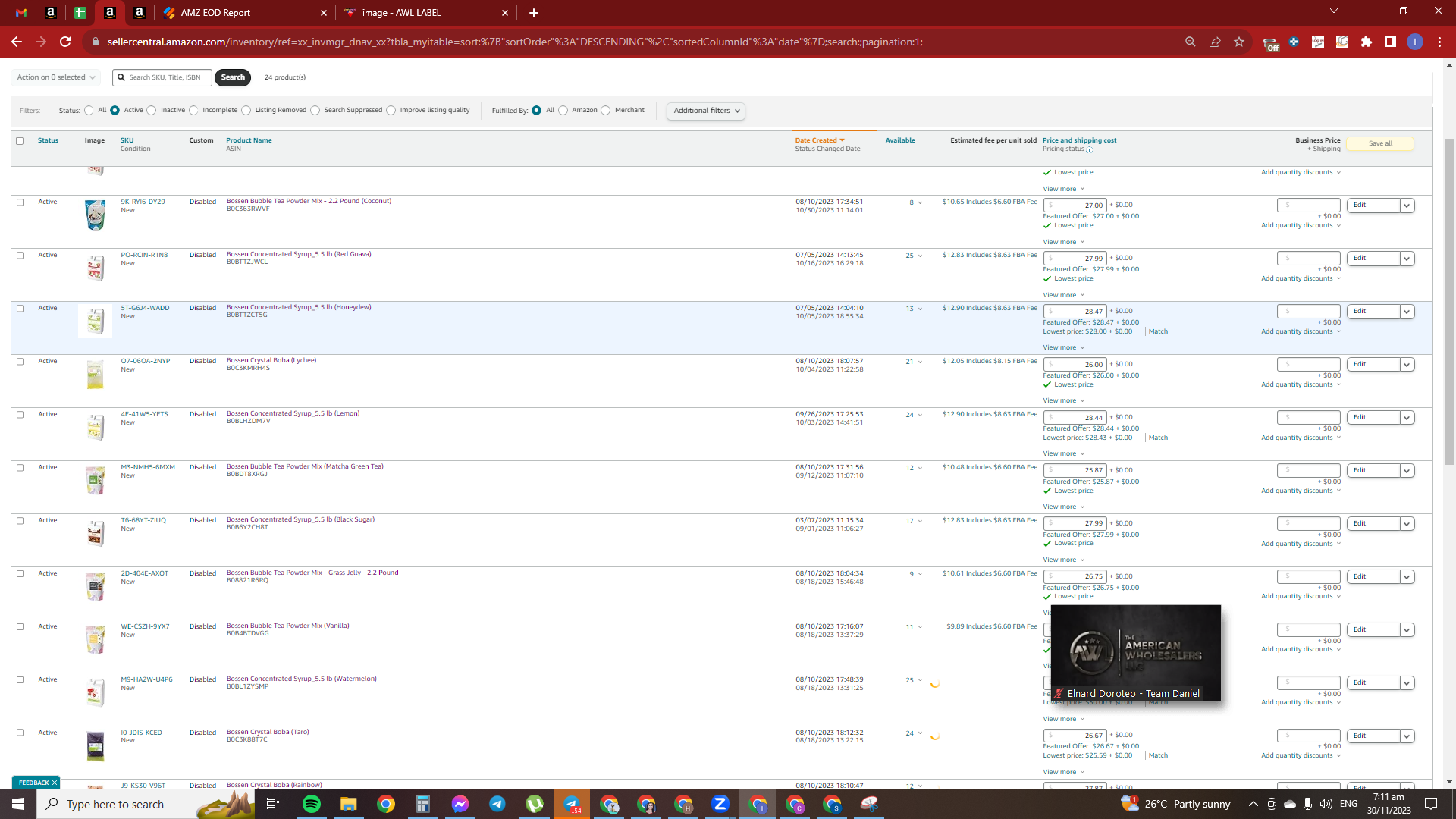Expand available quantity for Red Guava row
This screenshot has width=1456, height=819.
point(921,256)
